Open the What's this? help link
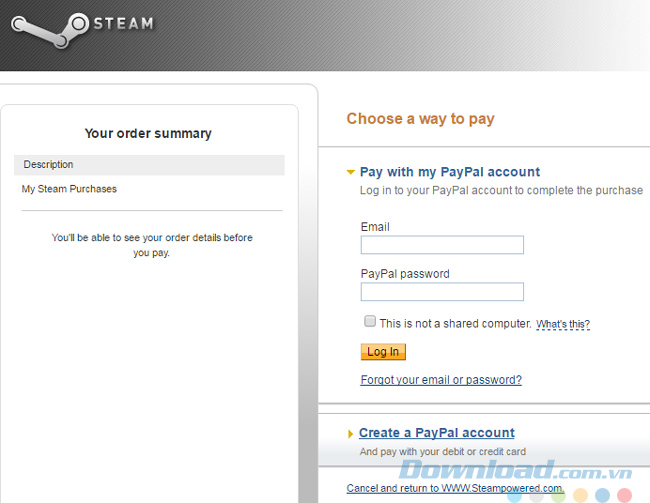Viewport: 650px width, 503px height. [563, 324]
